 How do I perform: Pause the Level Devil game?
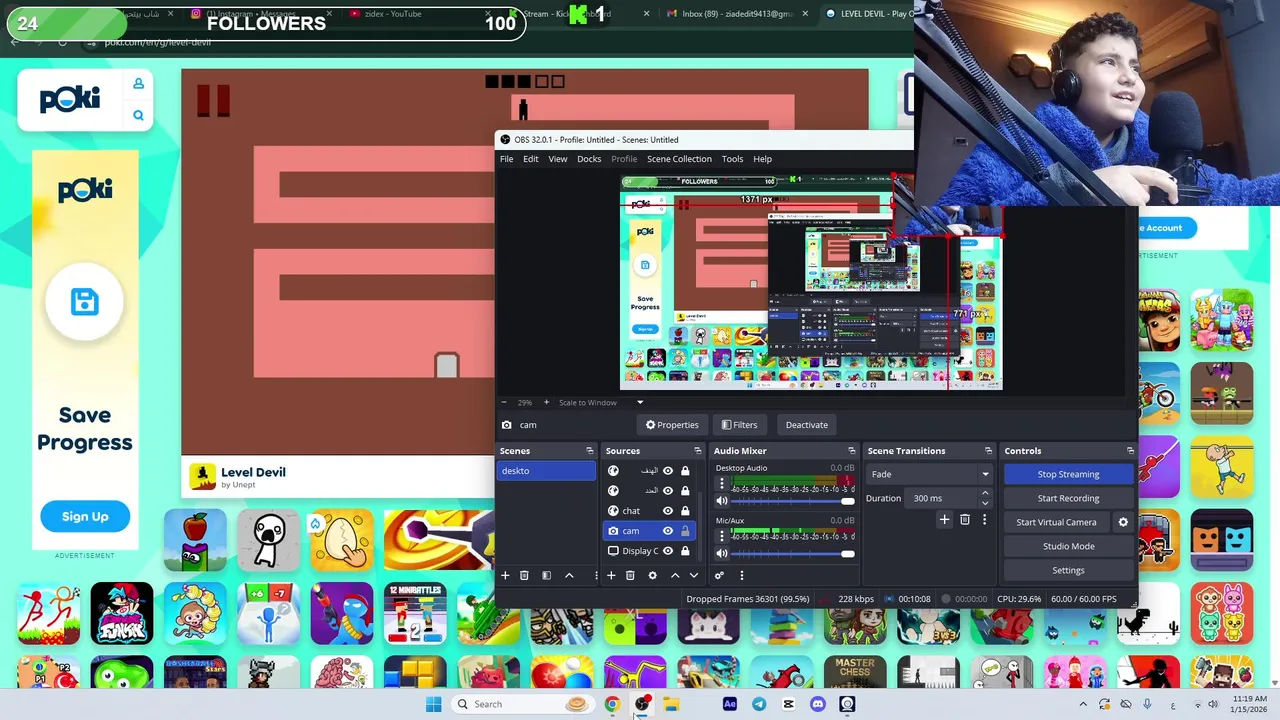coord(213,100)
